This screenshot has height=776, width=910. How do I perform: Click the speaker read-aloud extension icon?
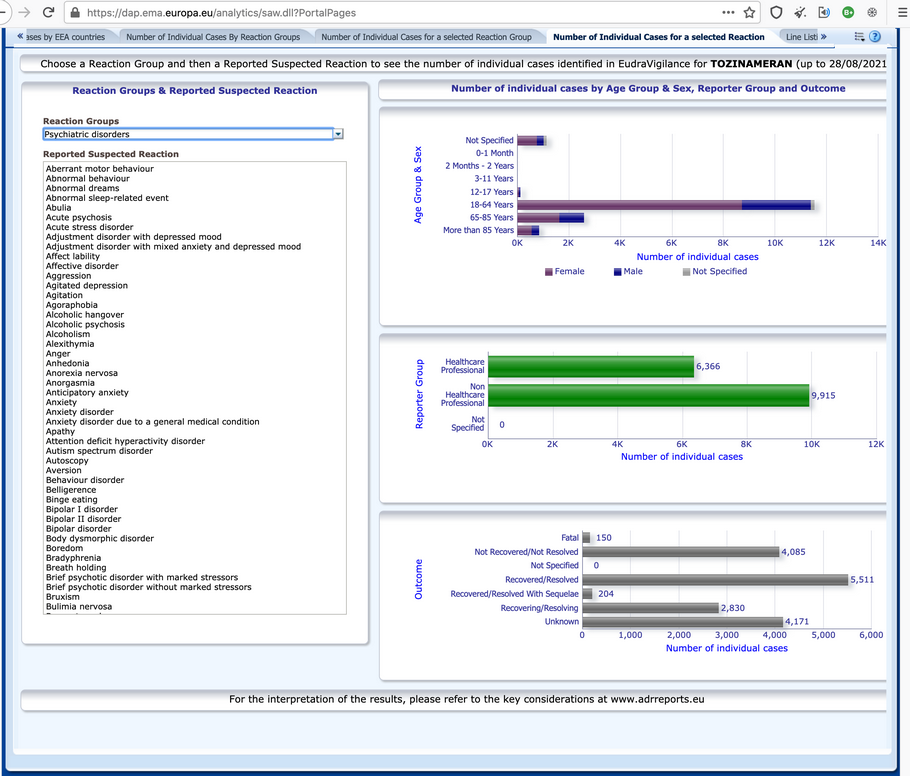(x=824, y=12)
